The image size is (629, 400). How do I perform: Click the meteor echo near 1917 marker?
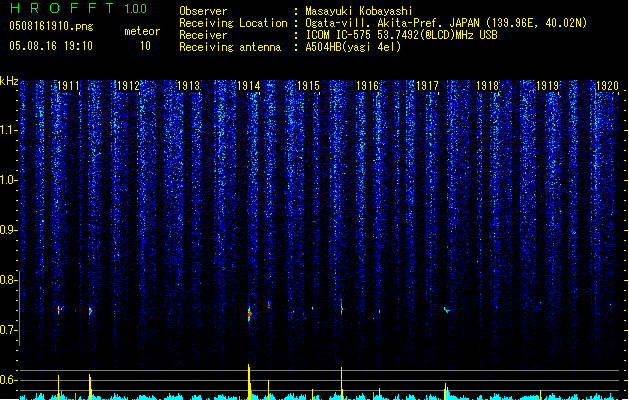tap(447, 309)
